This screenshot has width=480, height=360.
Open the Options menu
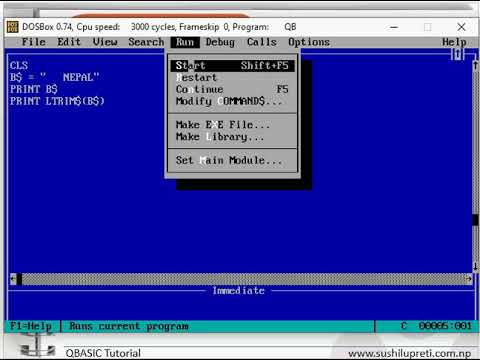coord(309,42)
